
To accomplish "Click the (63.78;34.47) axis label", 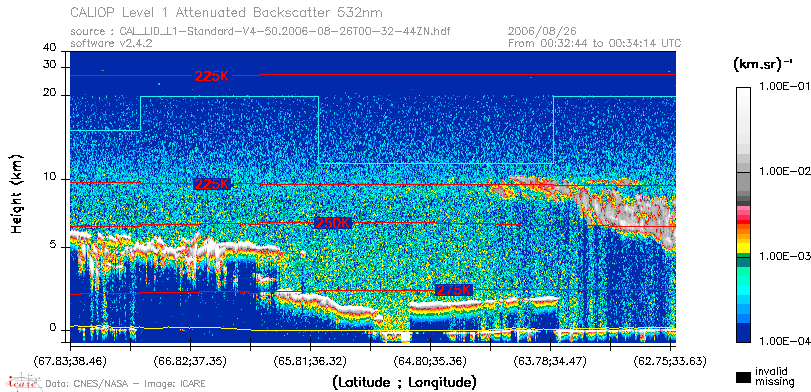I will click(x=550, y=360).
